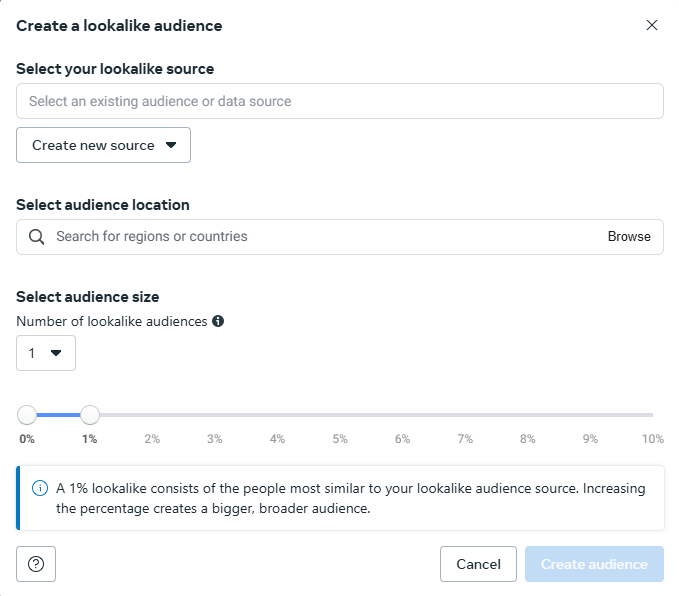The width and height of the screenshot is (679, 596).
Task: Cancel the lookalike audience creation
Action: 478,564
